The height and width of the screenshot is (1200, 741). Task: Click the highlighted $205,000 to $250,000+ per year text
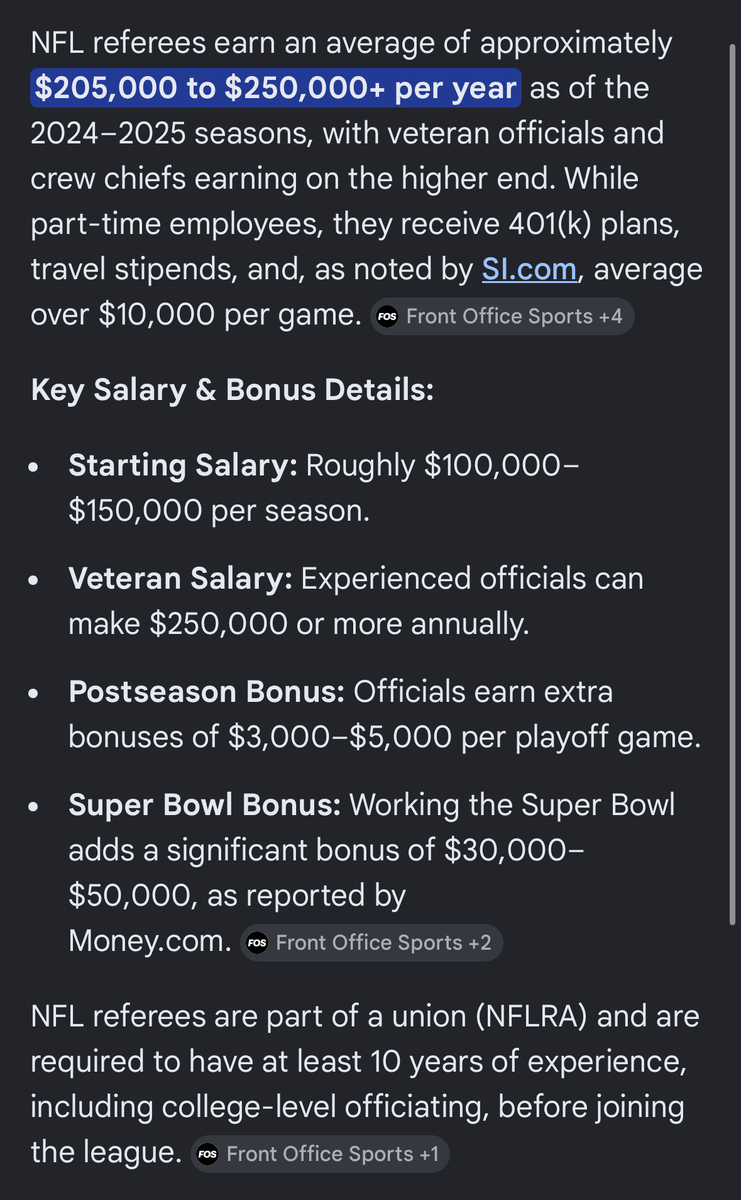point(275,88)
